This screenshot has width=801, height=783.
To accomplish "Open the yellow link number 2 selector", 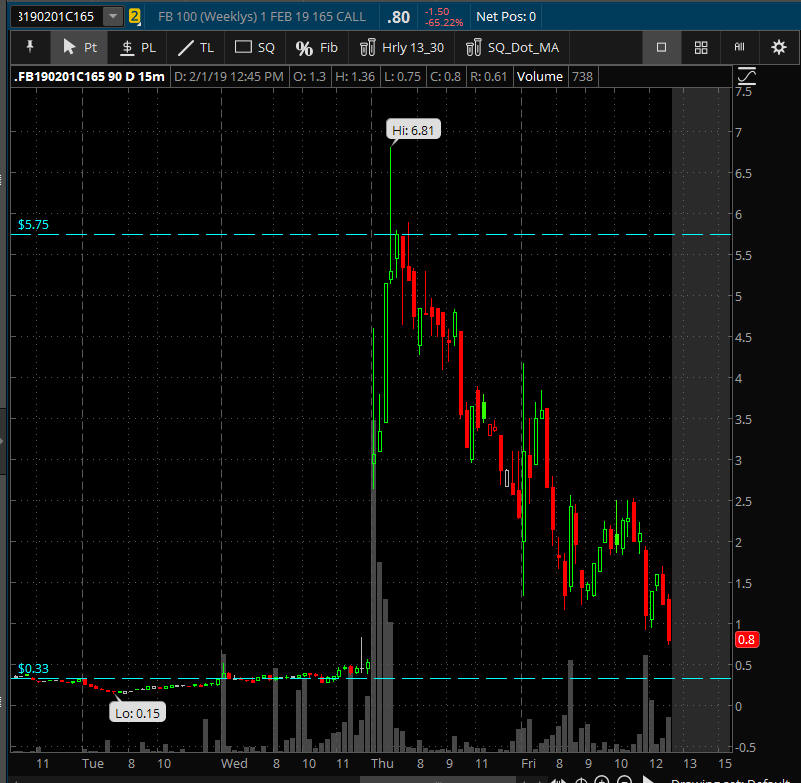I will pyautogui.click(x=135, y=16).
